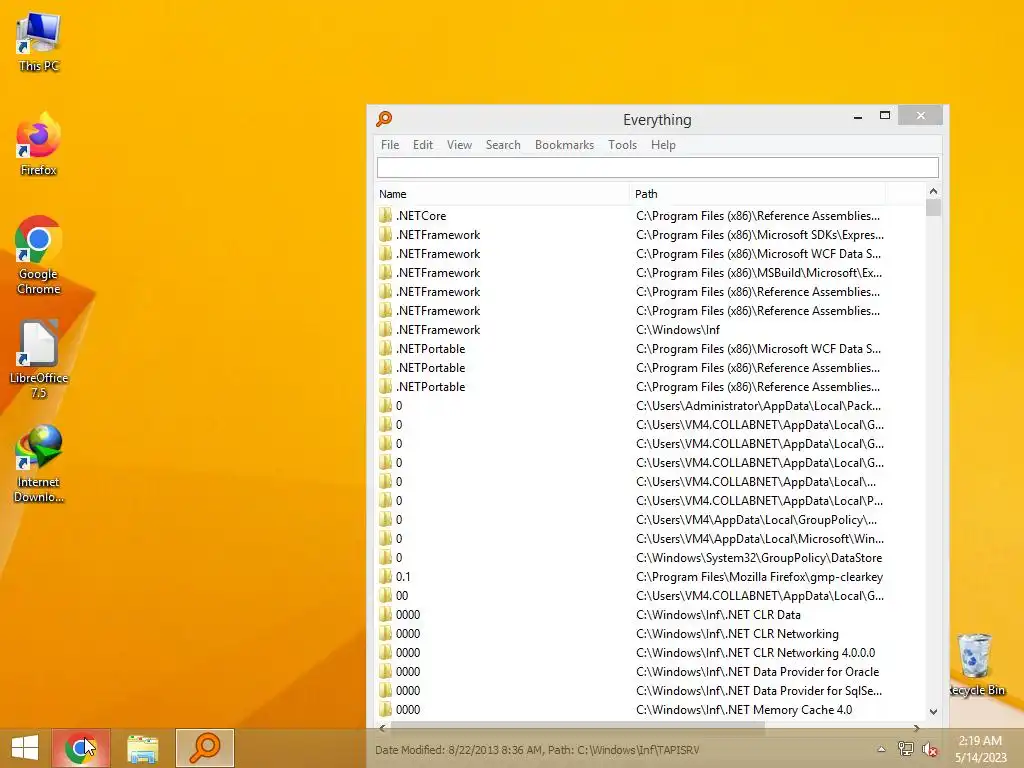
Task: Click the vertical scrollbar up arrow
Action: pos(933,191)
